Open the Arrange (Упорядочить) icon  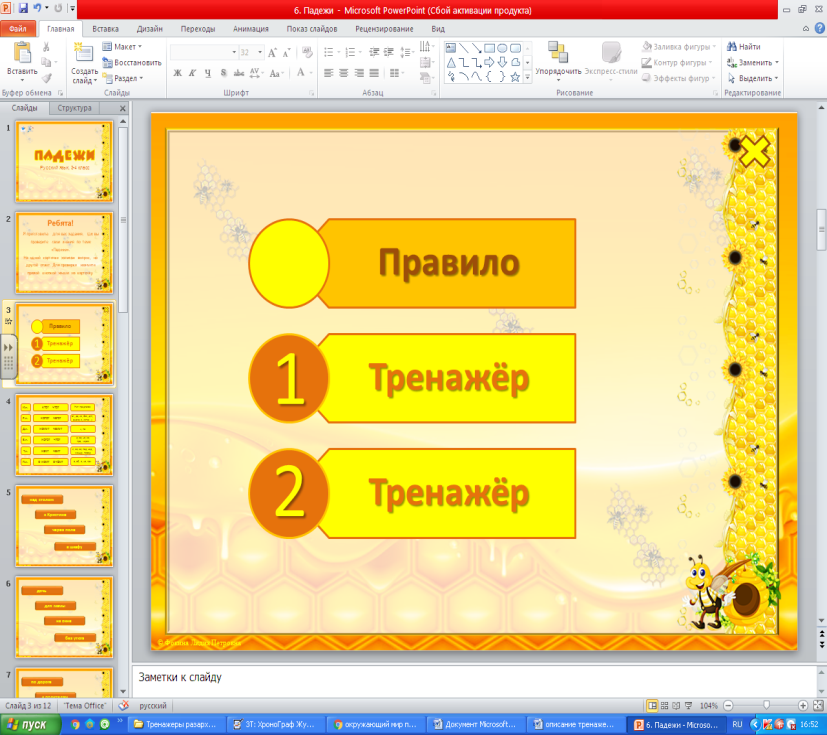(558, 52)
